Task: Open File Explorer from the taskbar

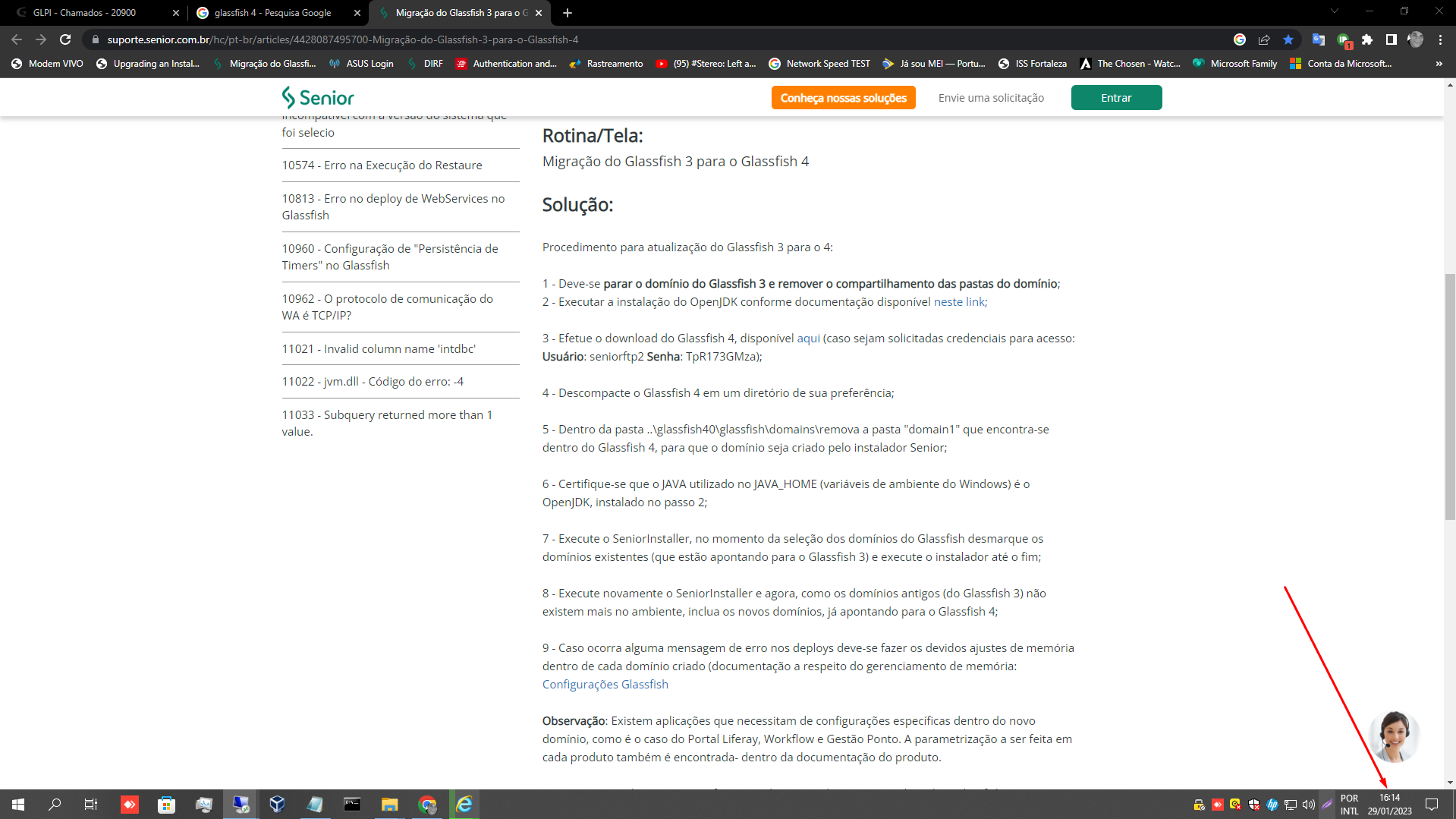Action: (389, 804)
